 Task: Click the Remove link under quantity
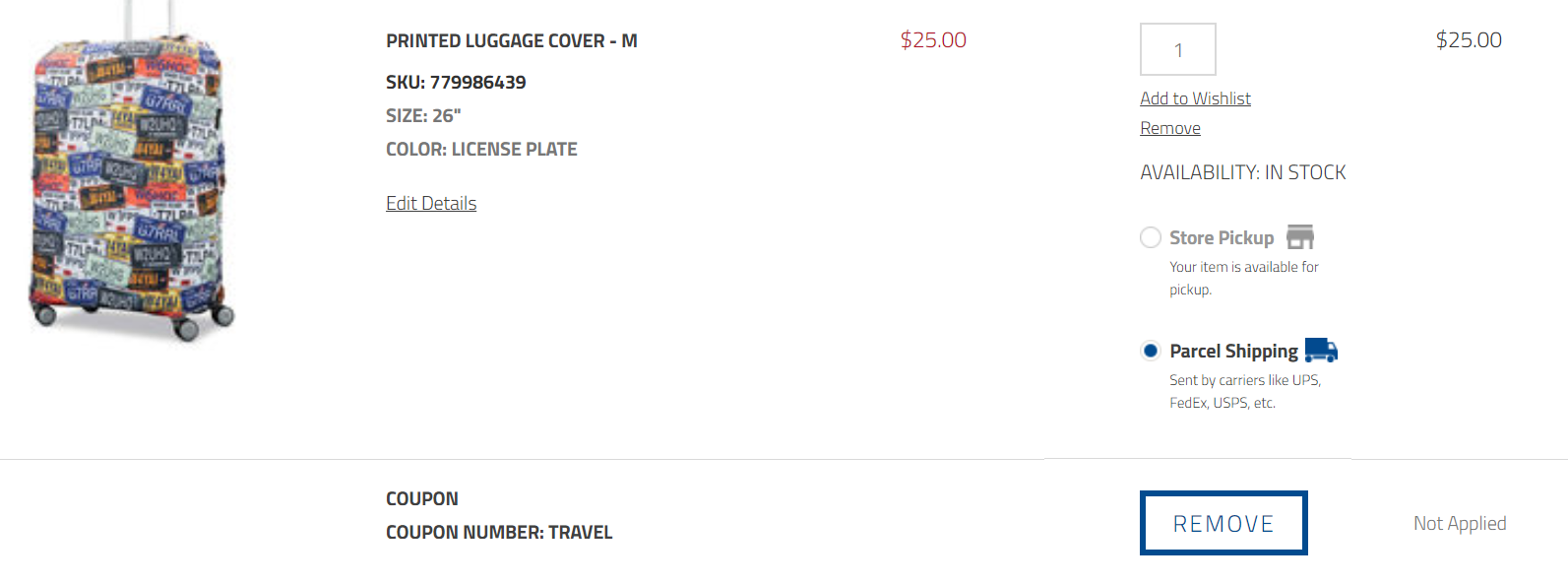point(1170,128)
